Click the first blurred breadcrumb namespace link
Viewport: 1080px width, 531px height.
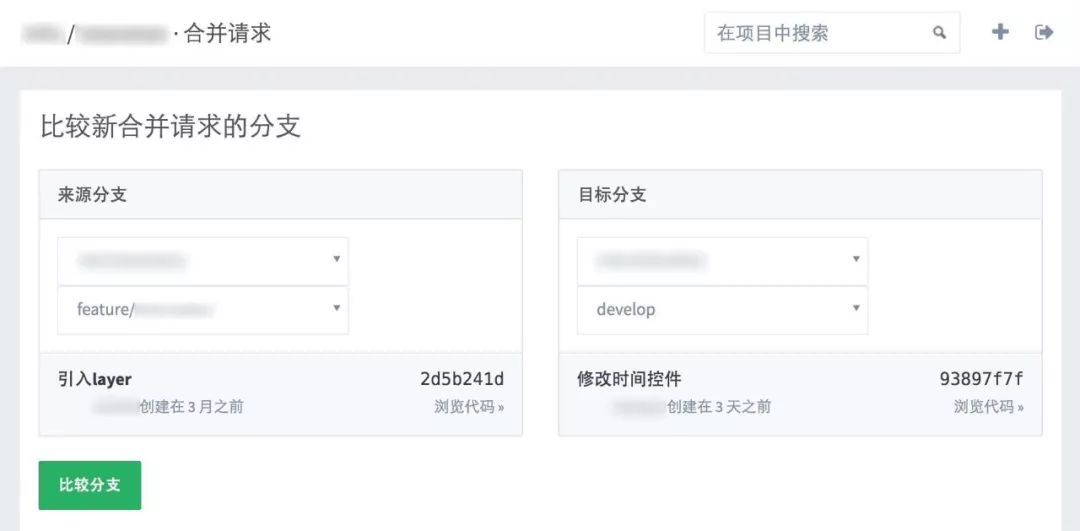[42, 34]
